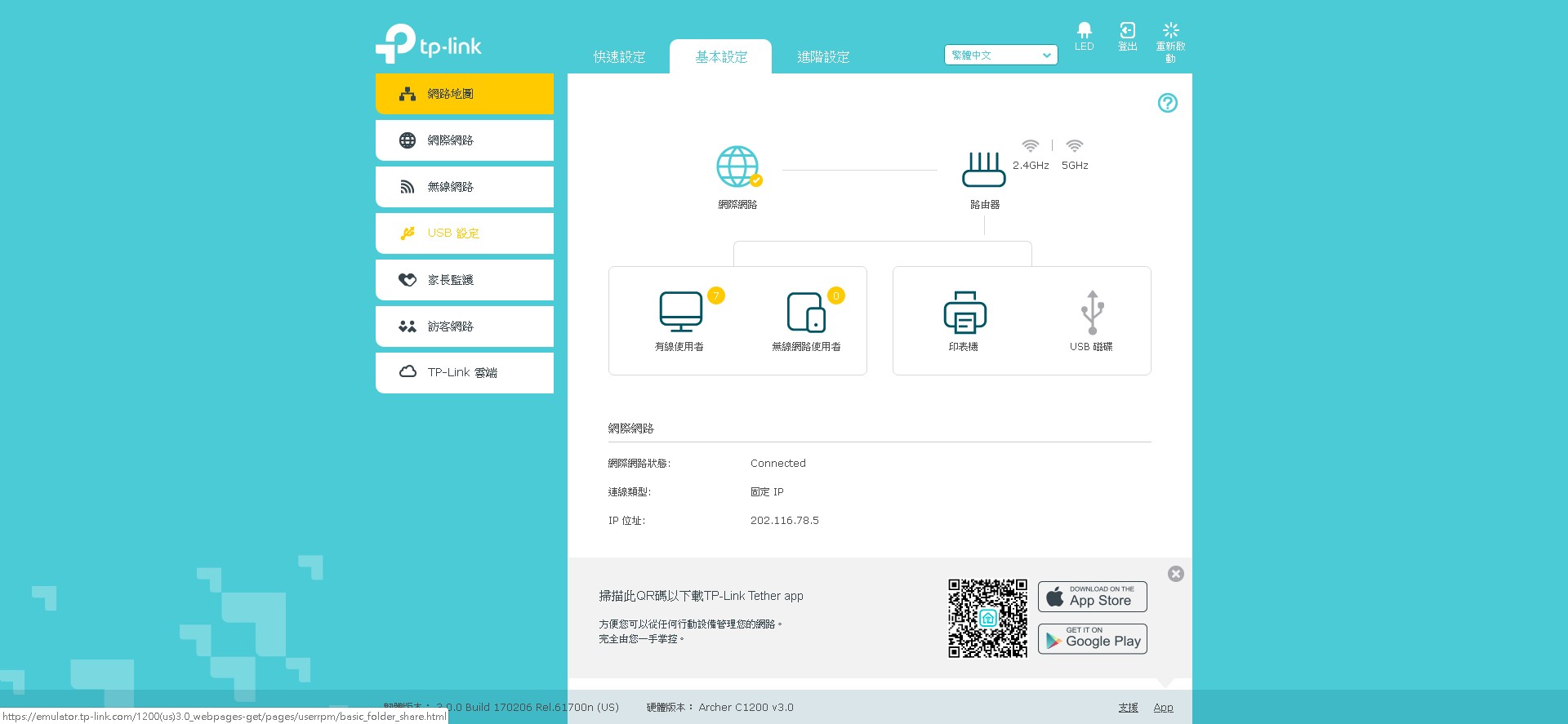The image size is (1568, 724).
Task: Open 無線網路 sidebar item
Action: 465,187
